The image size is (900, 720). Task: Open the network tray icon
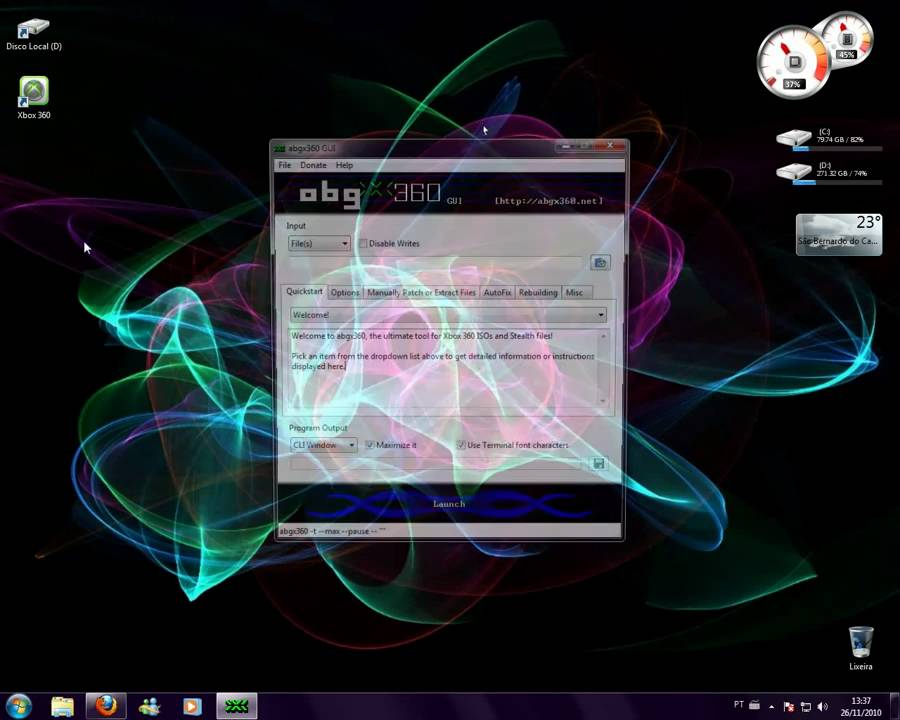806,706
